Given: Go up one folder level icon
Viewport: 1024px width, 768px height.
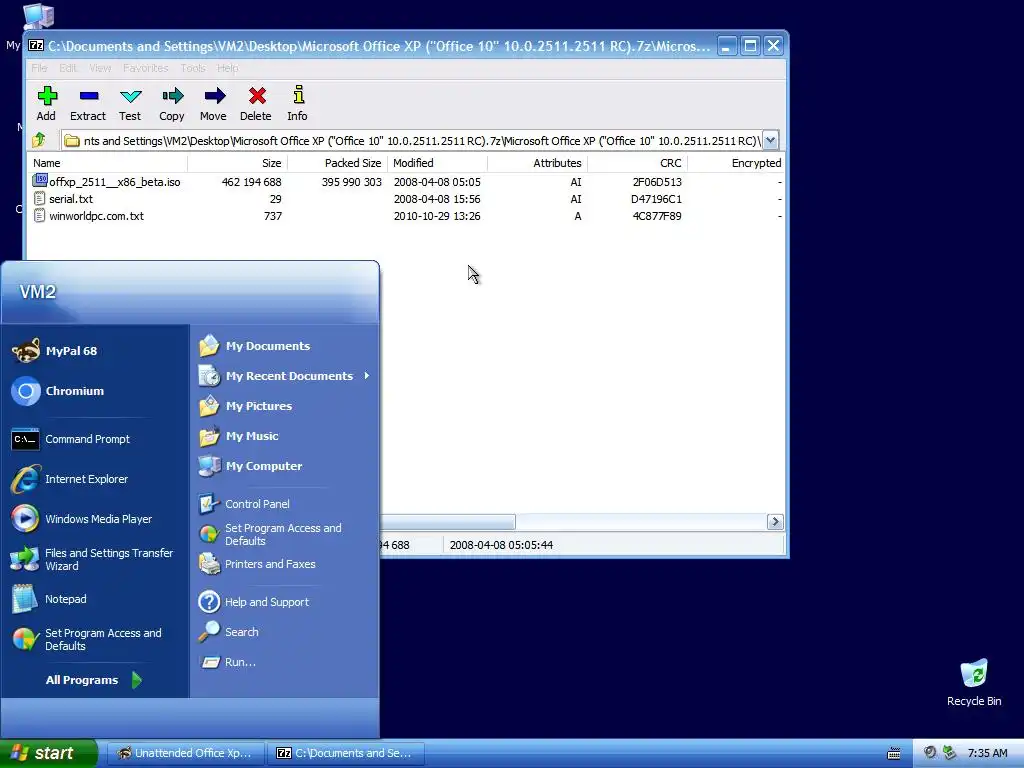Looking at the screenshot, I should (39, 140).
